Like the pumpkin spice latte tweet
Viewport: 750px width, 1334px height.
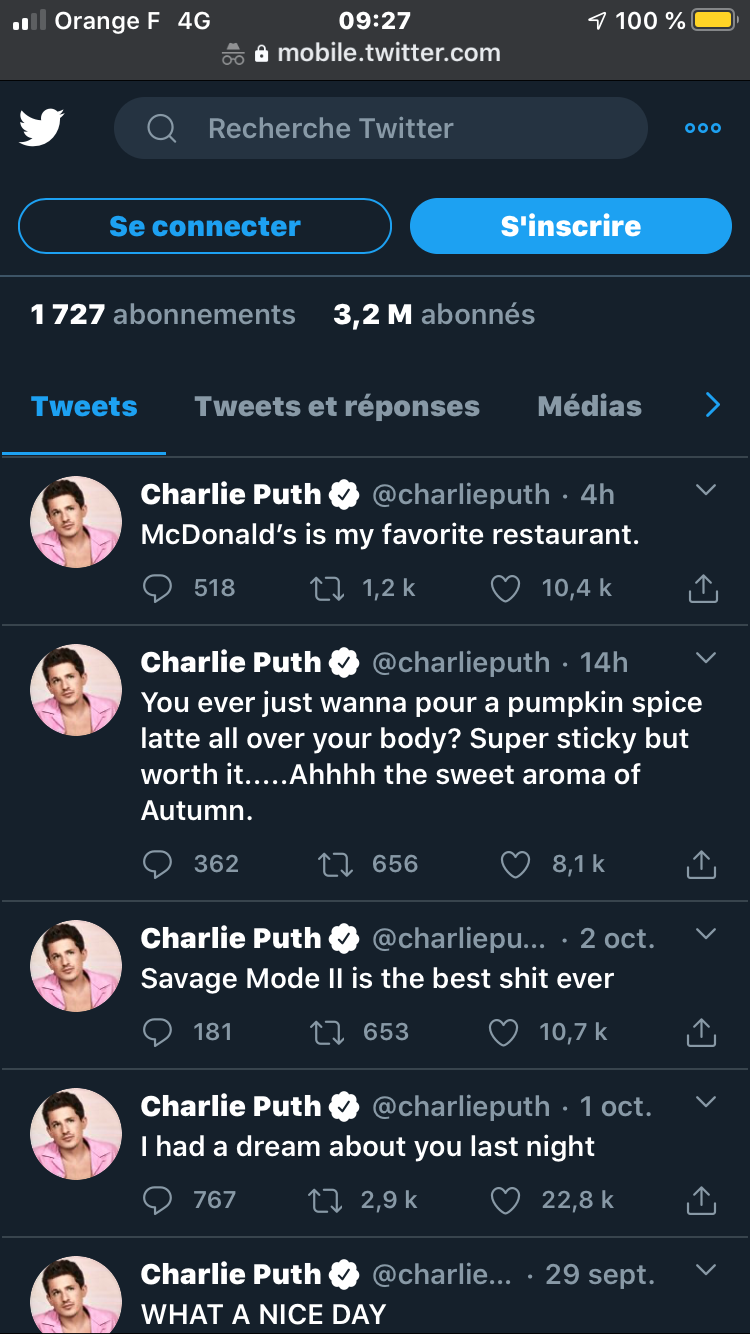(x=514, y=864)
